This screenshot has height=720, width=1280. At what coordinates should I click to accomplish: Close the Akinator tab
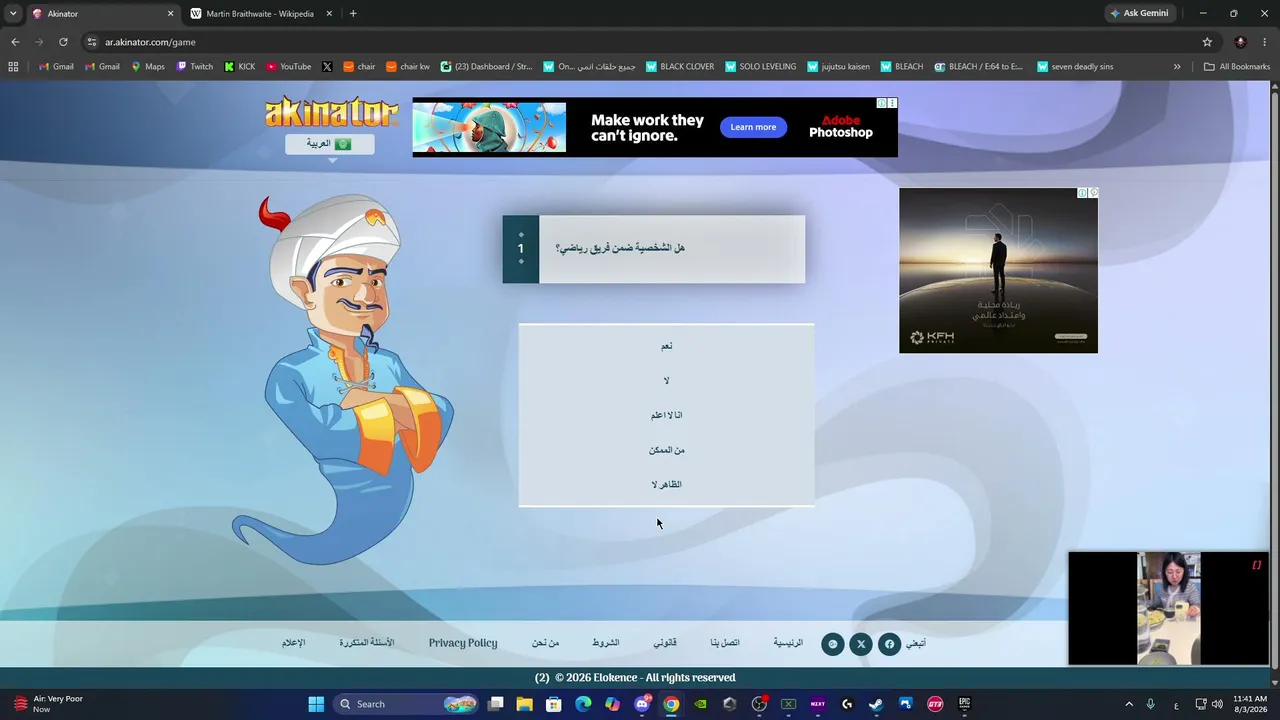[170, 14]
